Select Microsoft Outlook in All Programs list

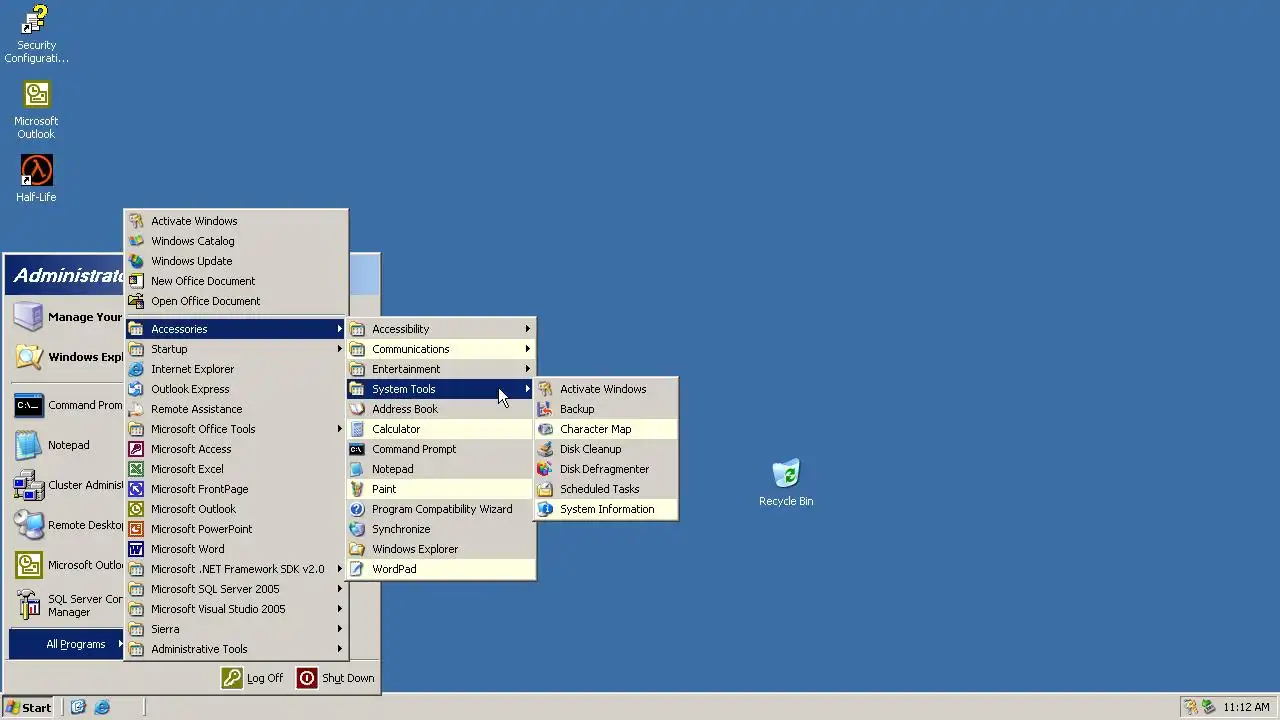pos(236,509)
